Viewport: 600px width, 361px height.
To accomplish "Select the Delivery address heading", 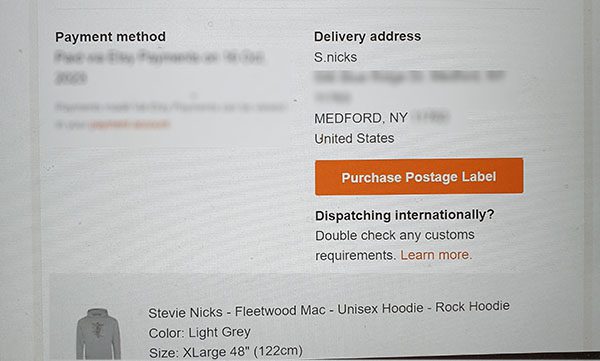I will pos(367,36).
